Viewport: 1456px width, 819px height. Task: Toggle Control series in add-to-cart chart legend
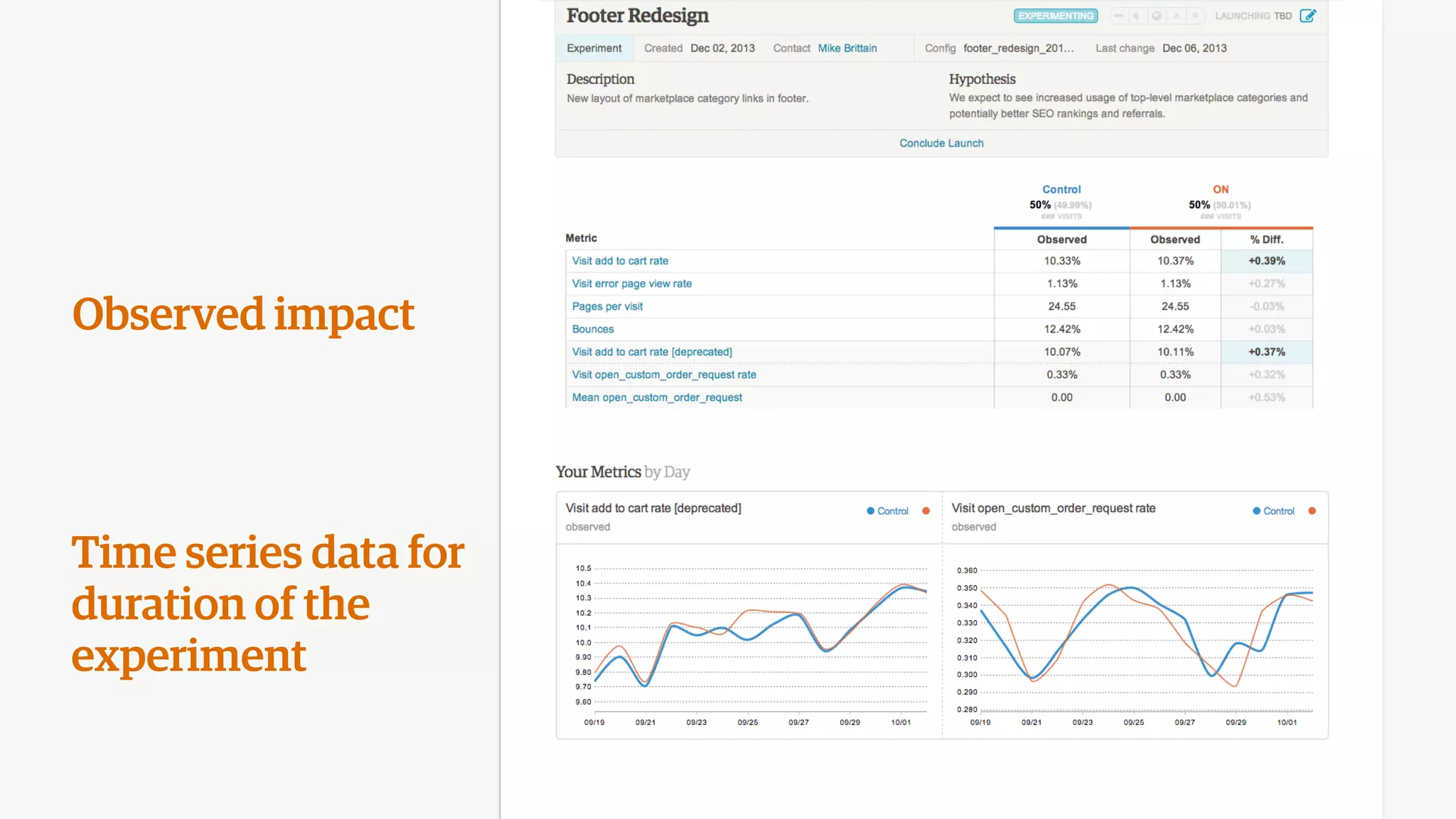tap(887, 511)
